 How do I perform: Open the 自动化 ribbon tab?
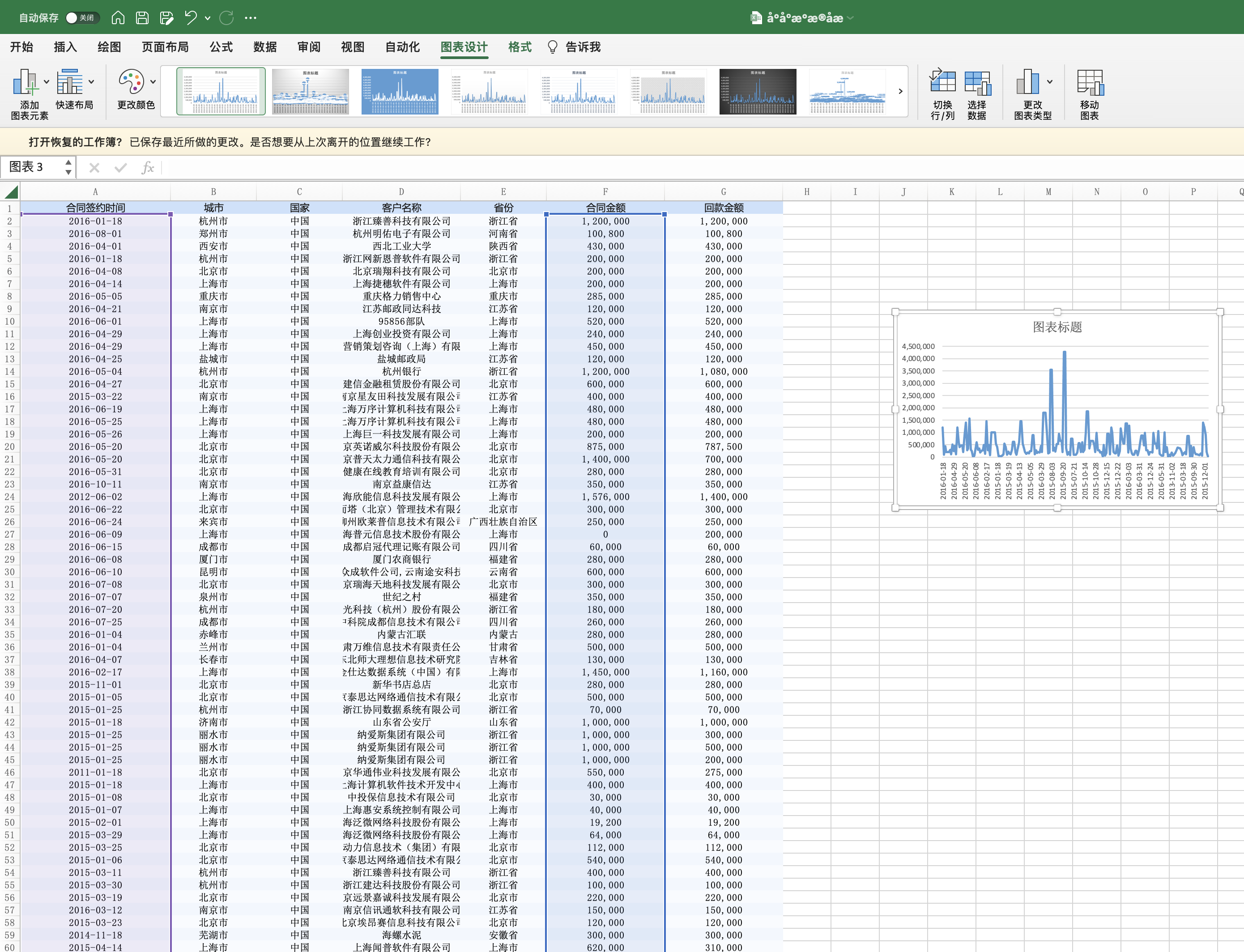(x=402, y=47)
